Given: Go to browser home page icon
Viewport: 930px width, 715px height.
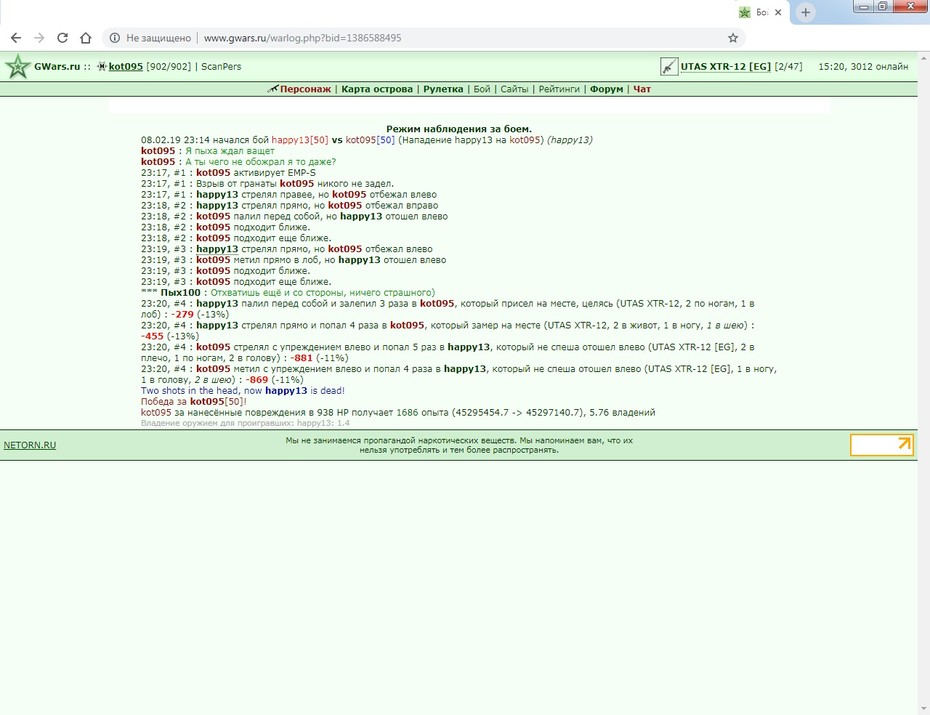Looking at the screenshot, I should click(x=85, y=38).
